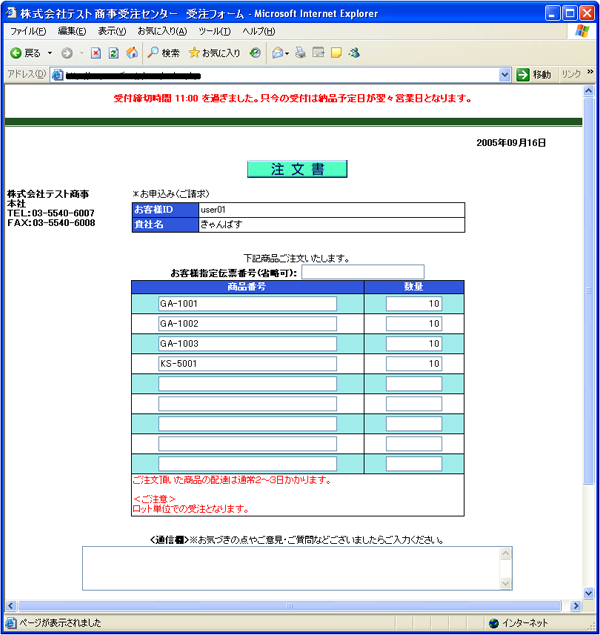This screenshot has height=635, width=600.
Task: Open the ファイル(F) menu
Action: click(29, 32)
